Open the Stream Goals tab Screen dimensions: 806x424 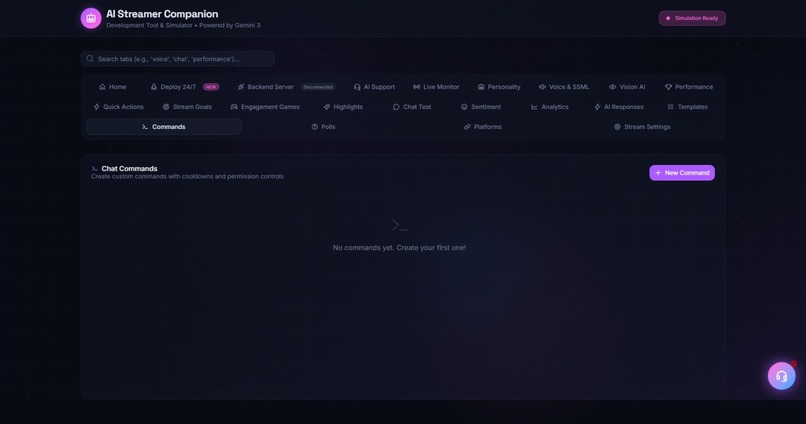[187, 107]
